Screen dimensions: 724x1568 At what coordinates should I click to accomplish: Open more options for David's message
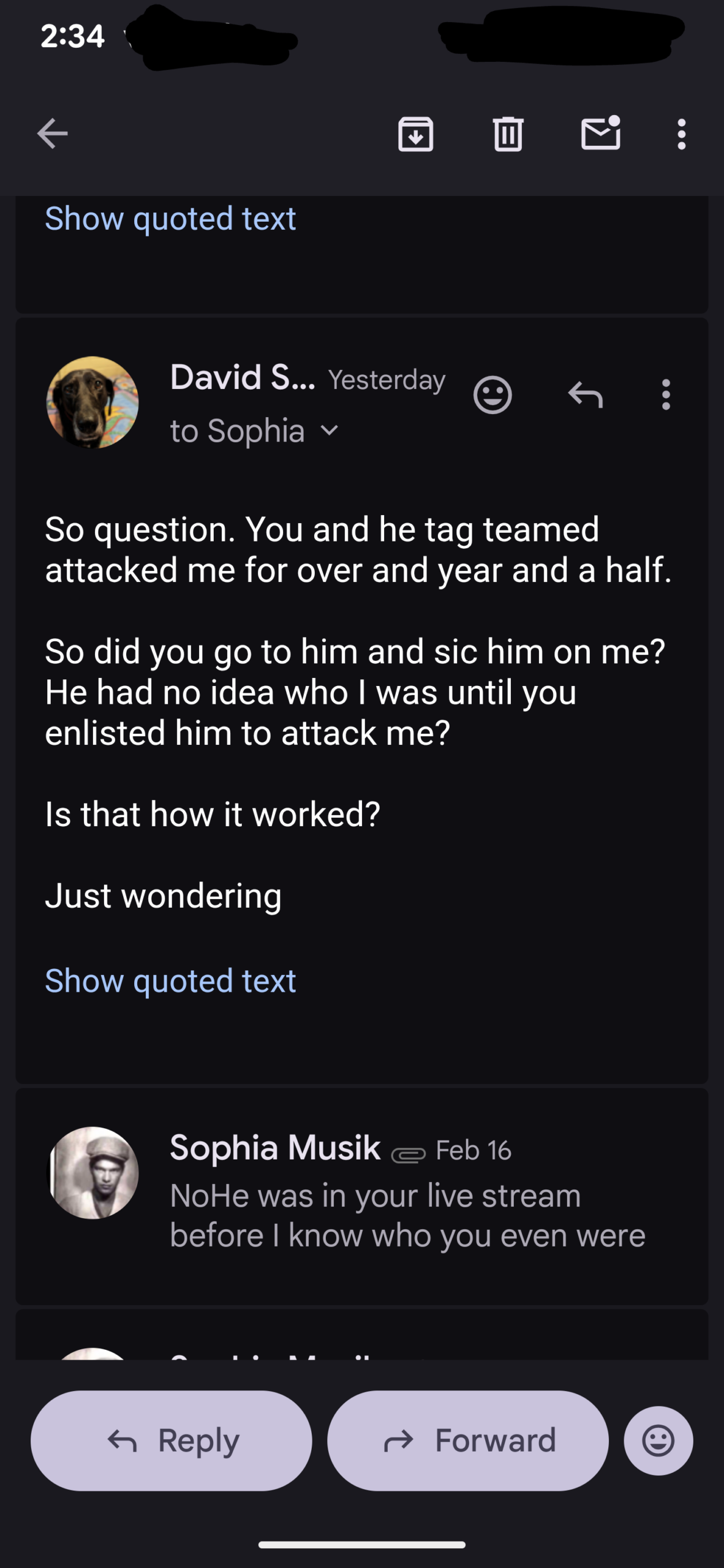tap(666, 395)
